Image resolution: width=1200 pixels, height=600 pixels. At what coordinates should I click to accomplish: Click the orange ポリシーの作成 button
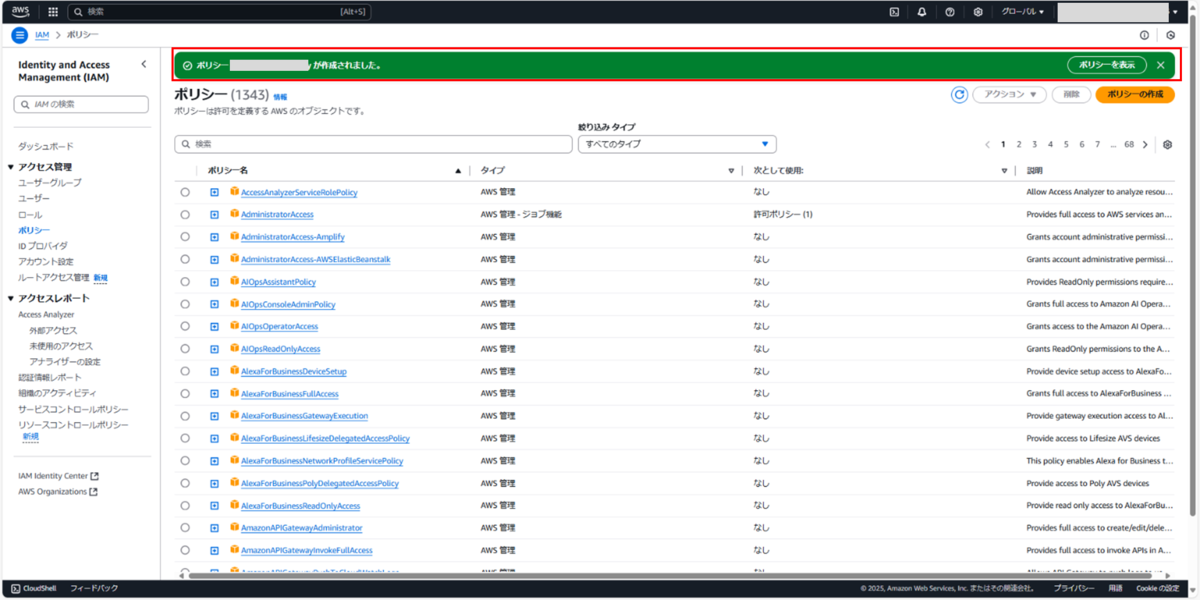[1135, 94]
